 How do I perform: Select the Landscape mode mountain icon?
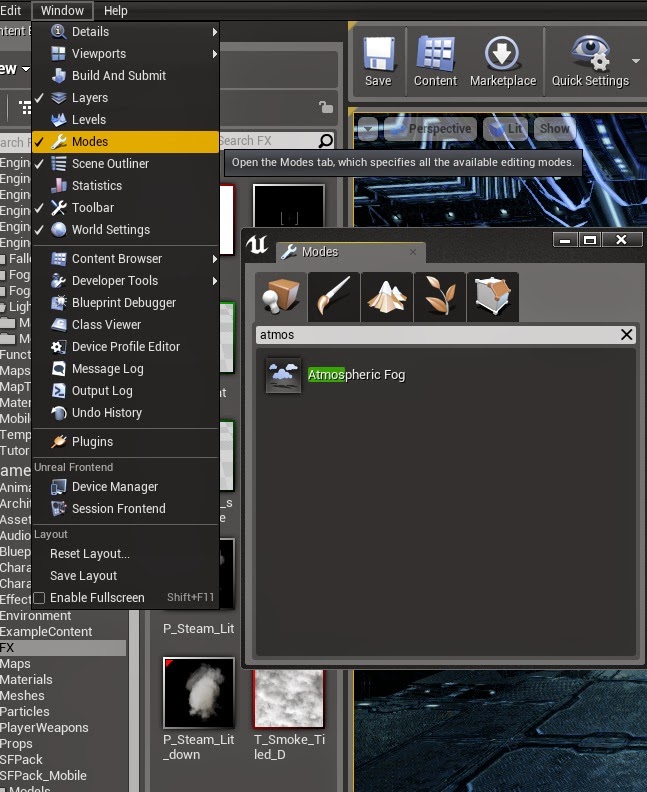tap(387, 297)
